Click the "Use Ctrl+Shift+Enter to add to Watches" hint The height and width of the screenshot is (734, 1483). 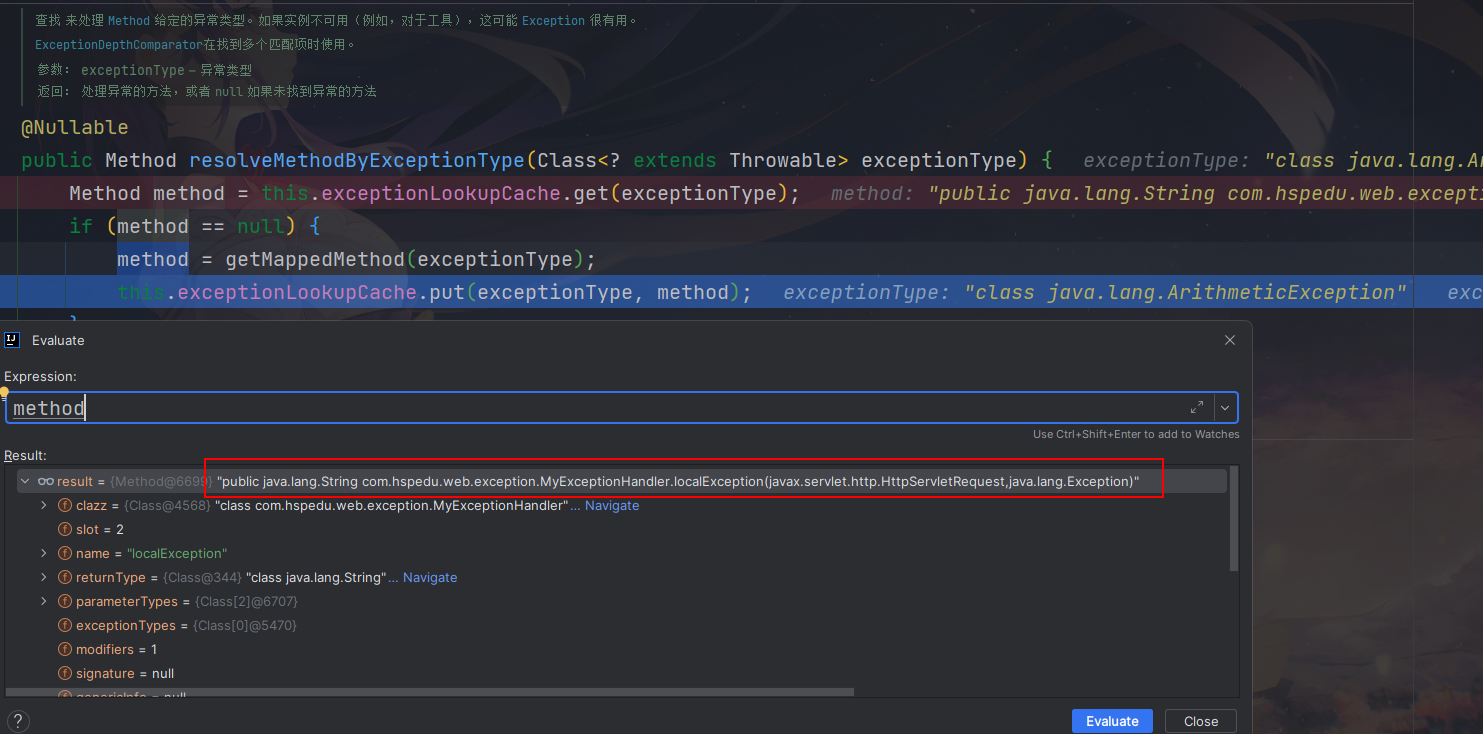(x=1136, y=434)
